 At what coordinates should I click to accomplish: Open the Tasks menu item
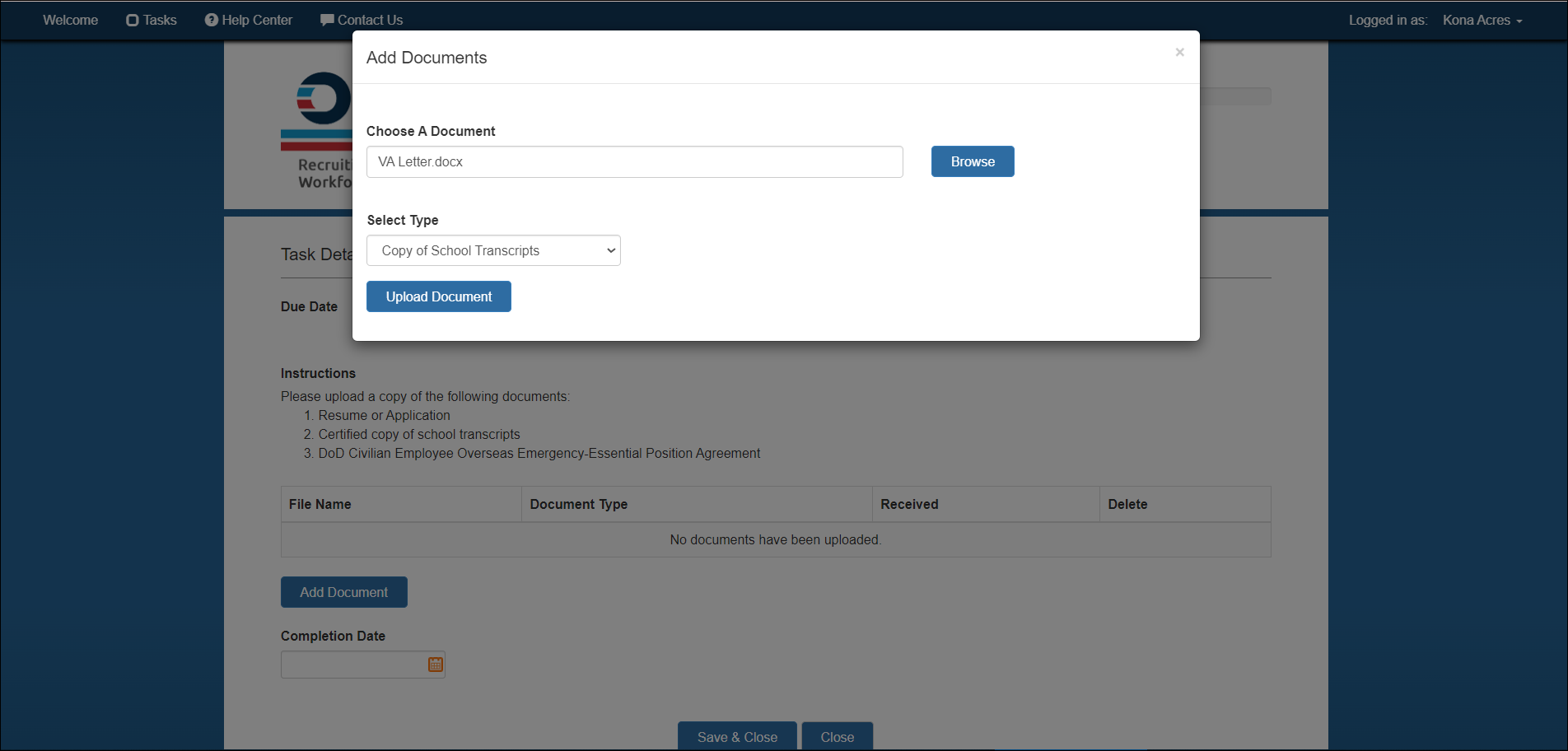pyautogui.click(x=152, y=20)
